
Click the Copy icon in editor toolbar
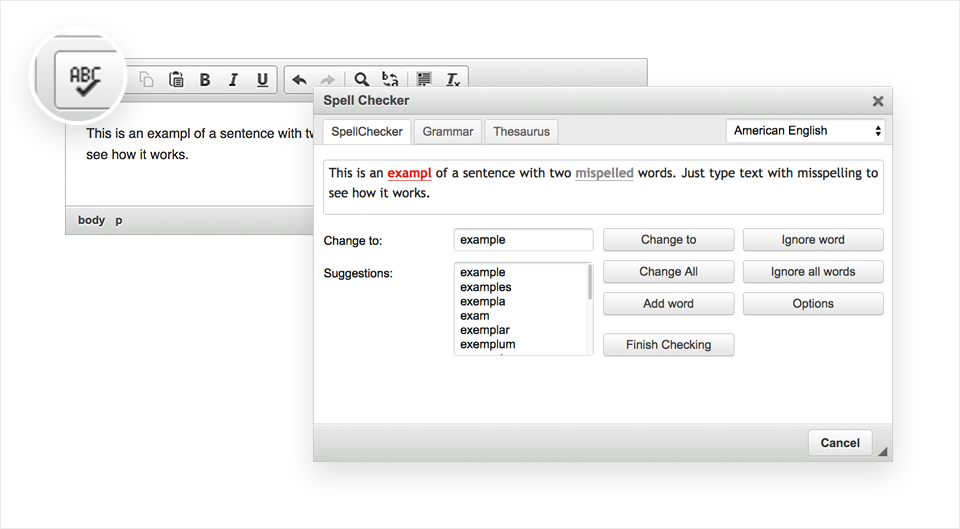pos(146,80)
